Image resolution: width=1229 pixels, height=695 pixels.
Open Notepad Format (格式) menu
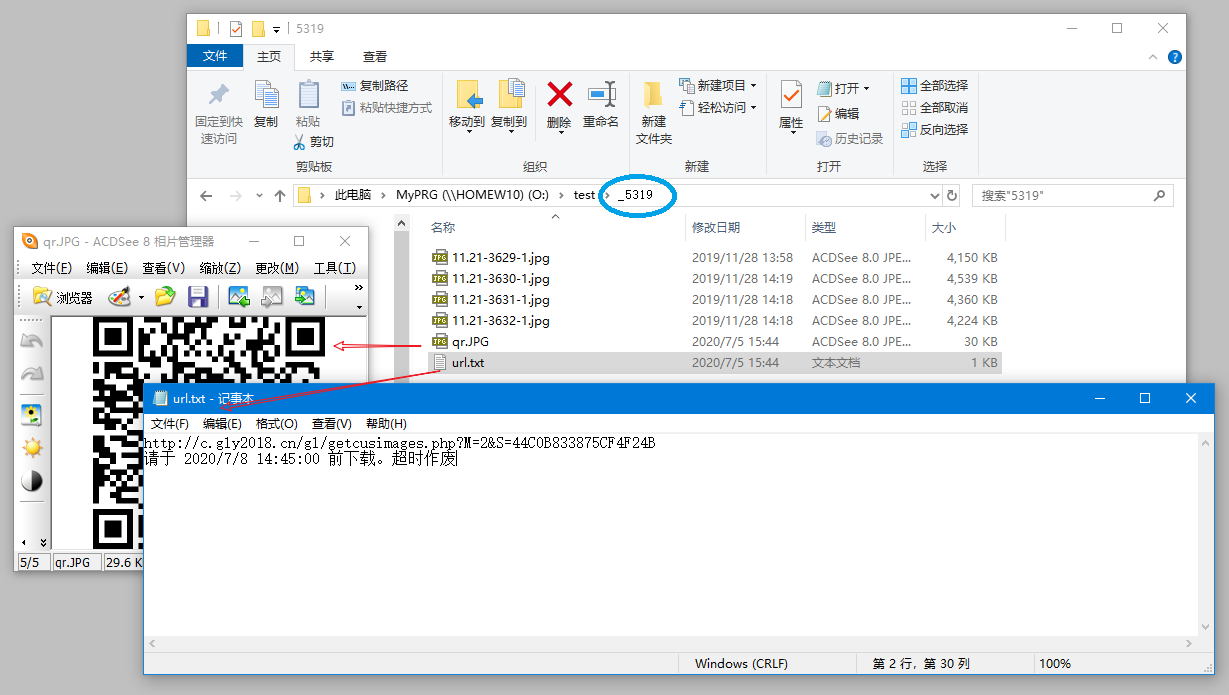[x=277, y=424]
